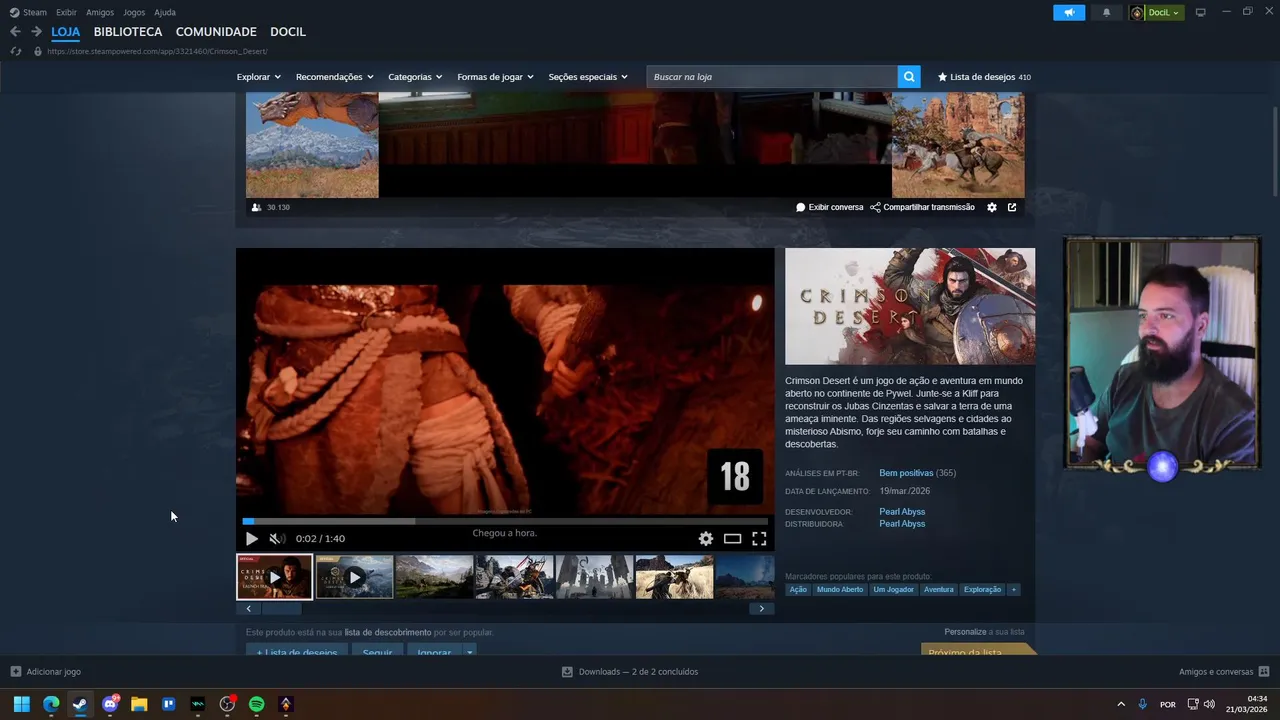Click the announcements megaphone button
1280x720 pixels.
pyautogui.click(x=1069, y=13)
